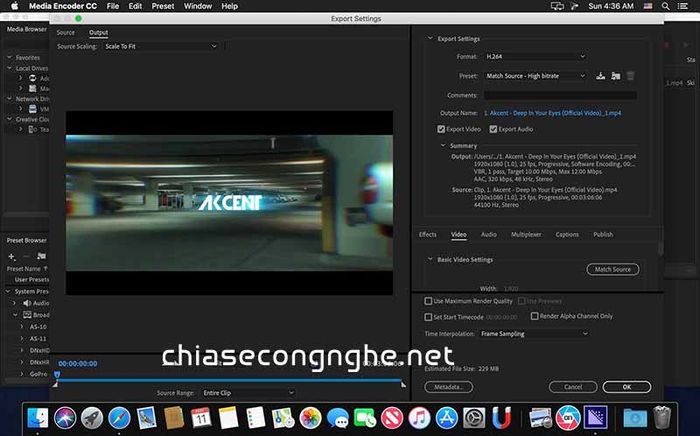Click the Delete Preset trash icon
Viewport: 700px width, 436px height.
pos(630,76)
